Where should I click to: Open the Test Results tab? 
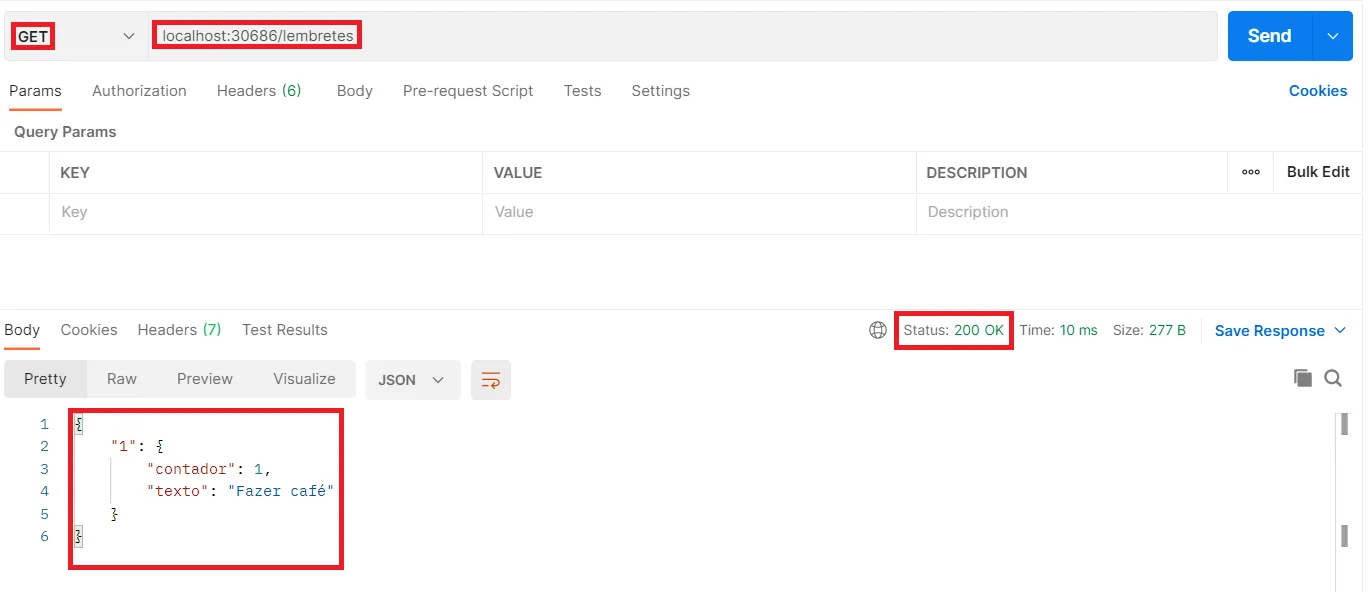pyautogui.click(x=285, y=330)
